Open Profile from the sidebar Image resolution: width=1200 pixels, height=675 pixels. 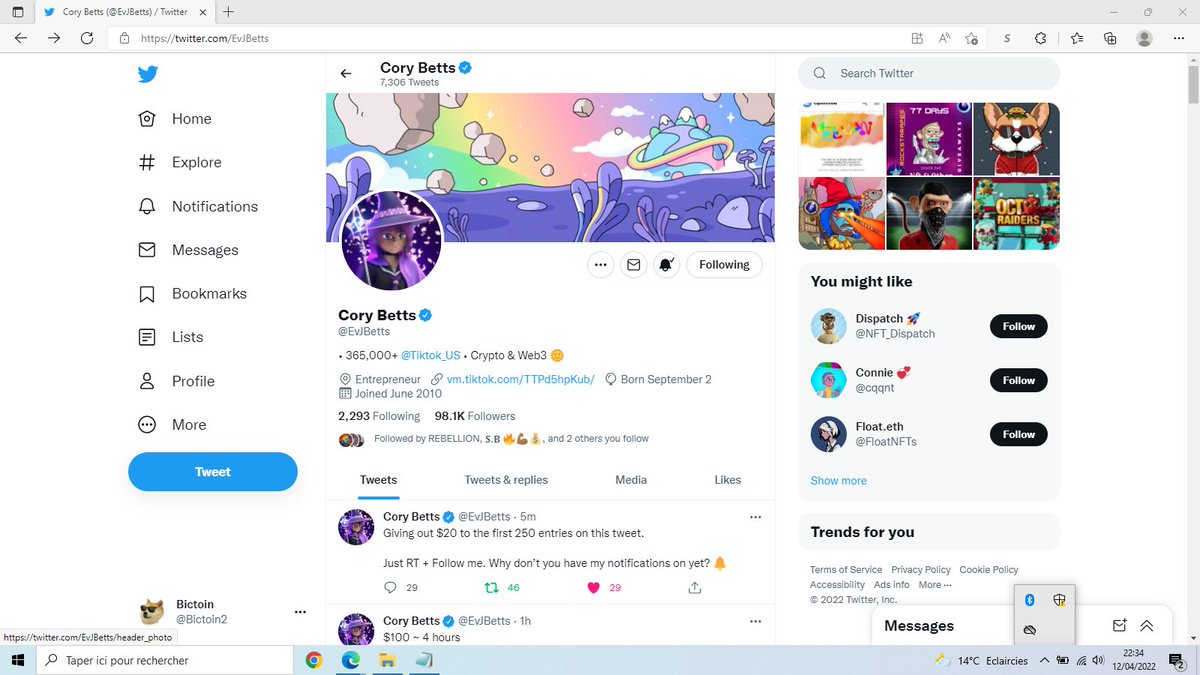176,381
